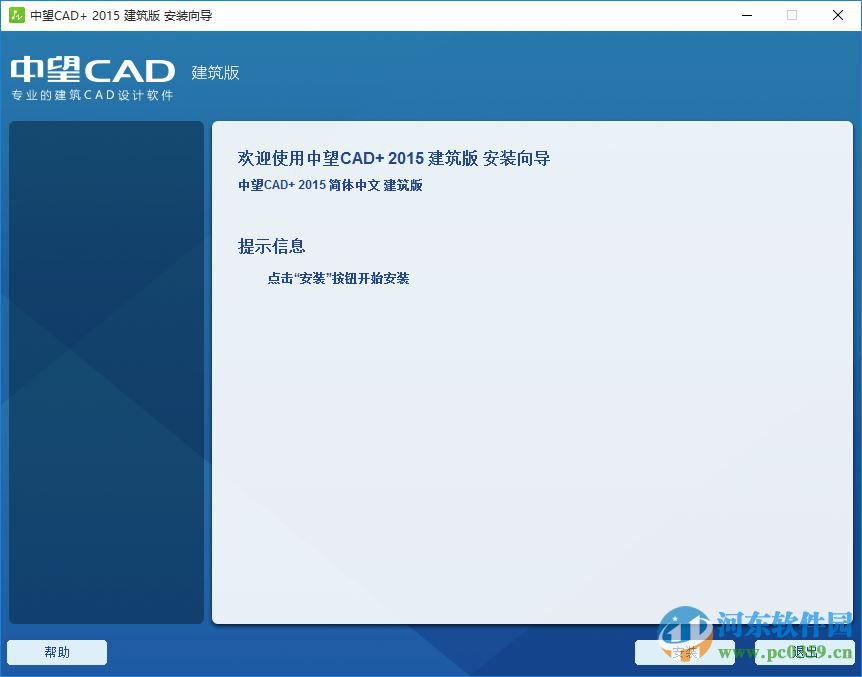Click the installer application icon in the title bar
This screenshot has height=677, width=862.
[x=18, y=15]
